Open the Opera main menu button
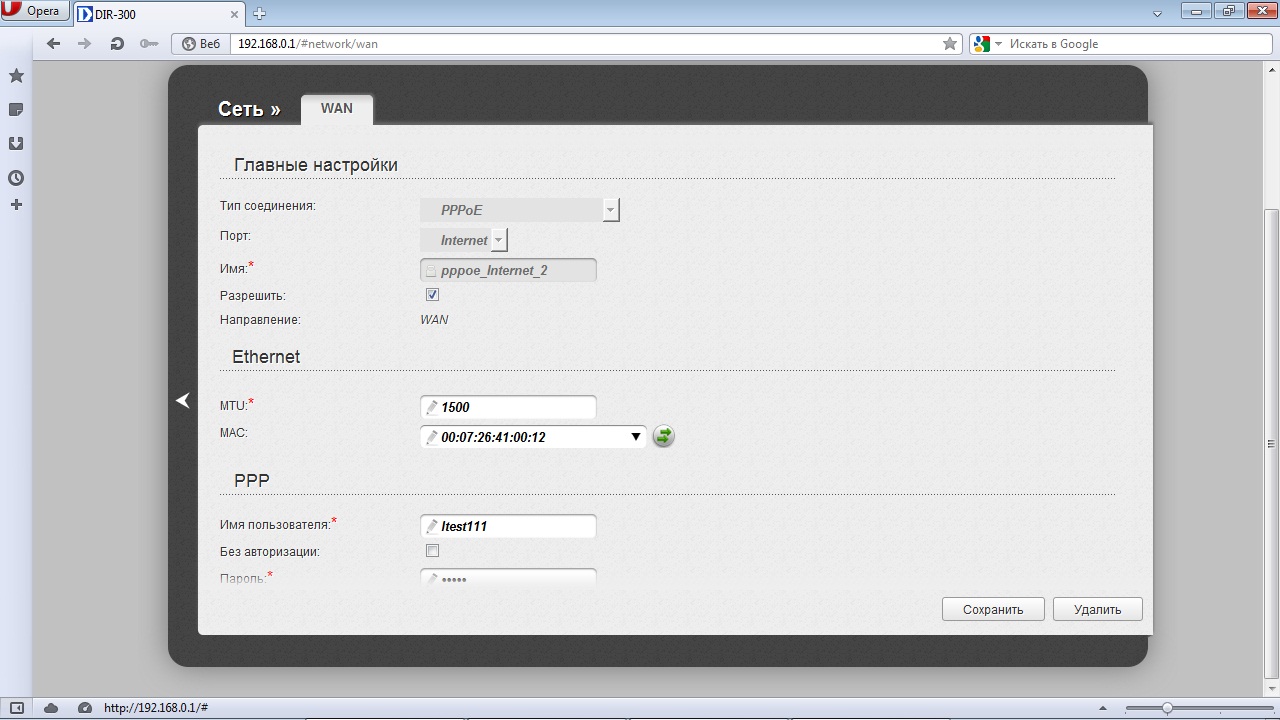Screen dimensions: 1280x720 [35, 12]
